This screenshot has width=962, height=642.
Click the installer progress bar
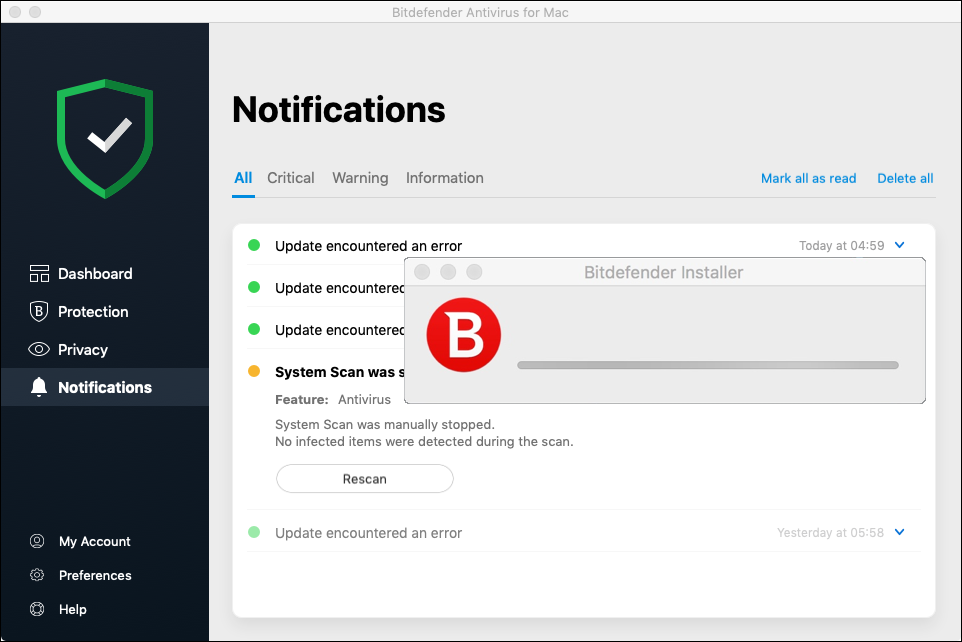tap(708, 365)
